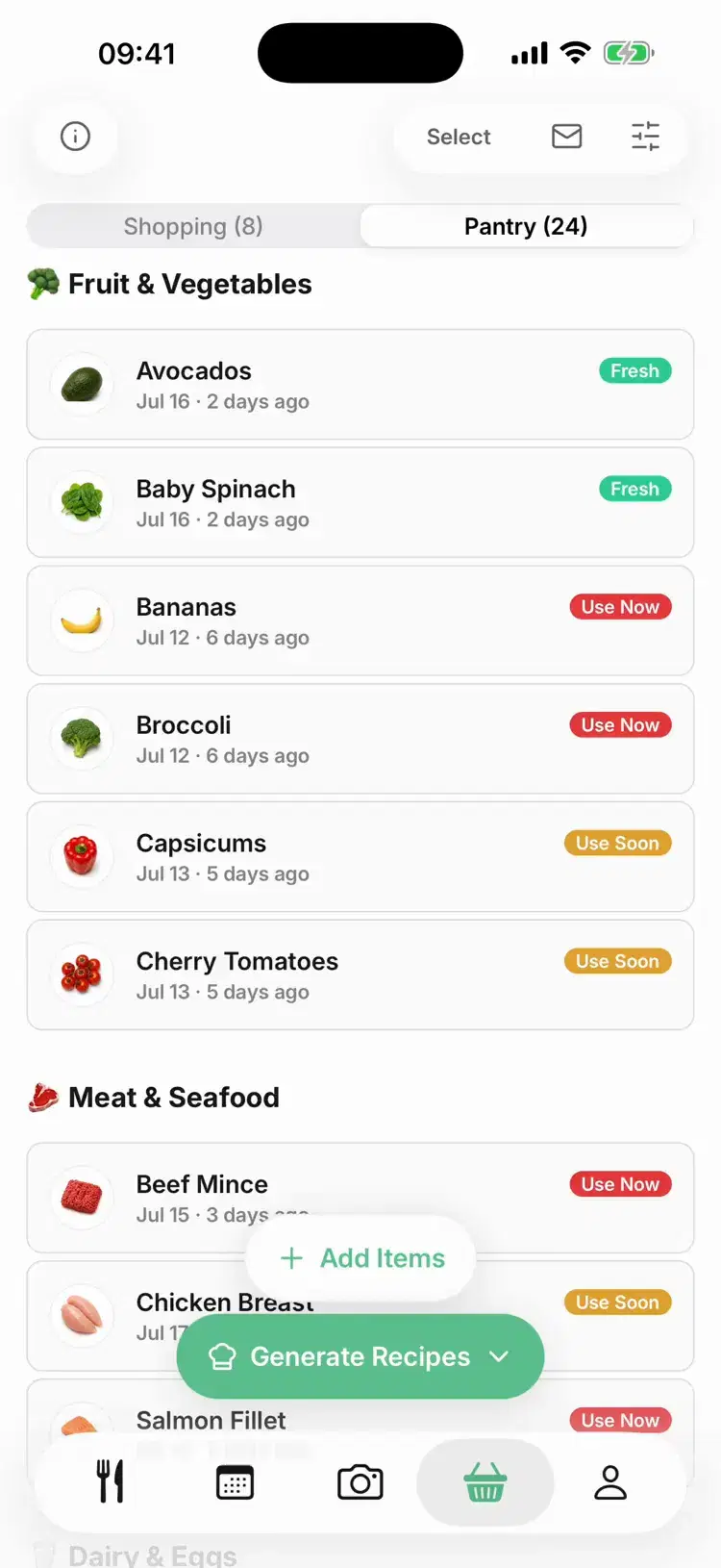
Task: Open the filter sliders icon
Action: point(645,137)
